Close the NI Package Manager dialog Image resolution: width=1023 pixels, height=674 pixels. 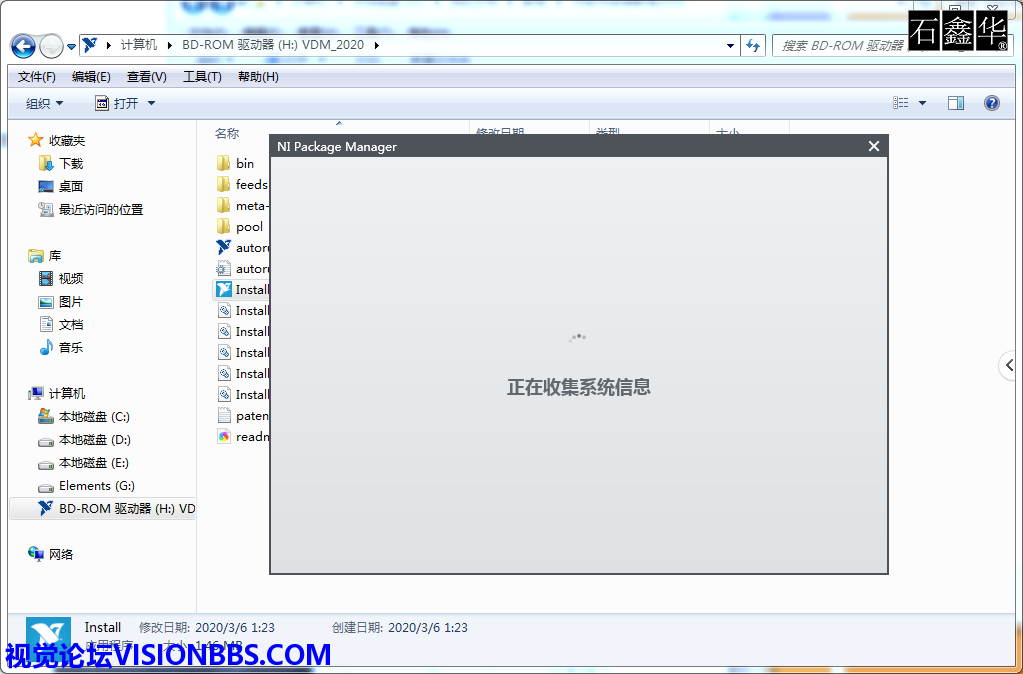874,146
